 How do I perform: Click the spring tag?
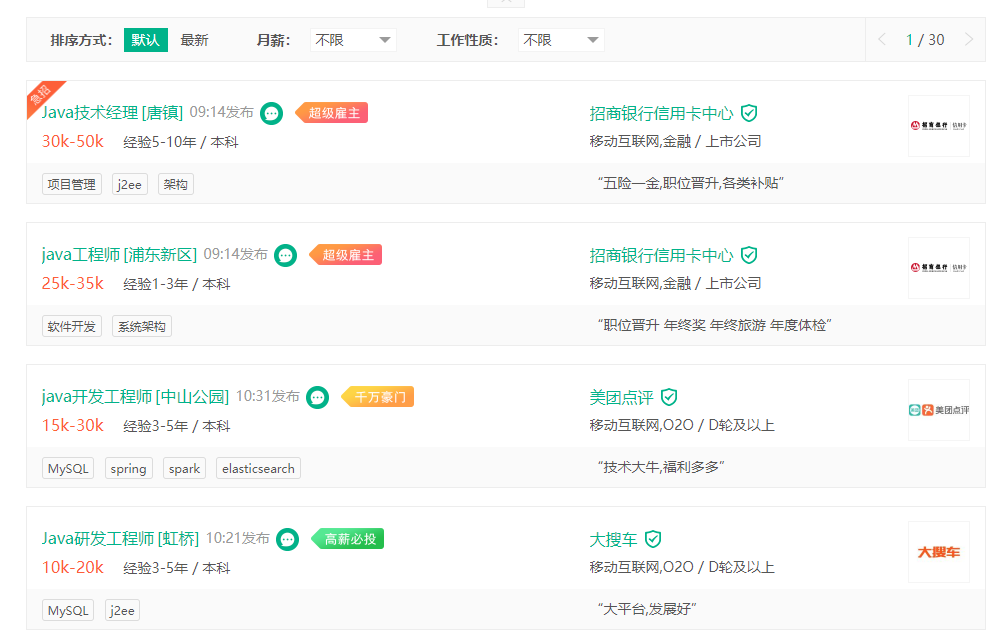[x=129, y=468]
